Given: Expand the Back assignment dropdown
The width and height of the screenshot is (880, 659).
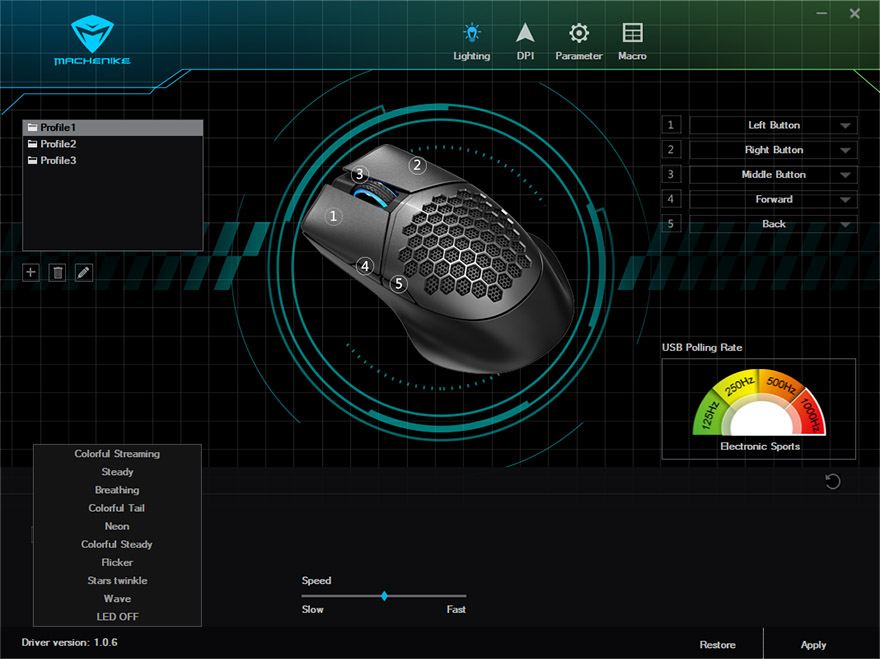Looking at the screenshot, I should pos(773,224).
